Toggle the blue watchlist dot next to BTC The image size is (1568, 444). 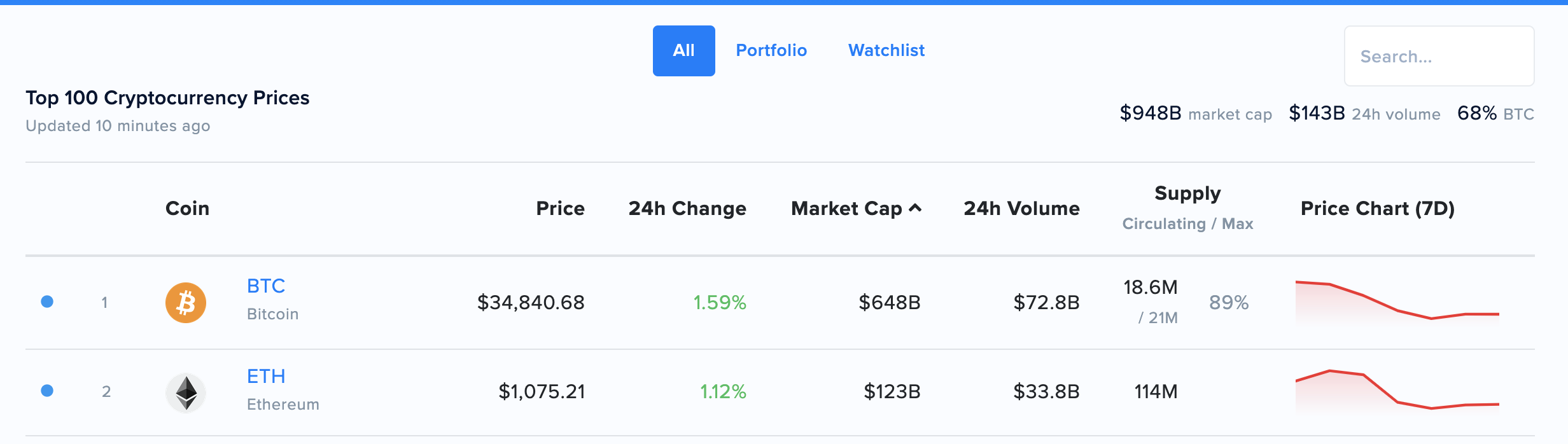(x=46, y=303)
